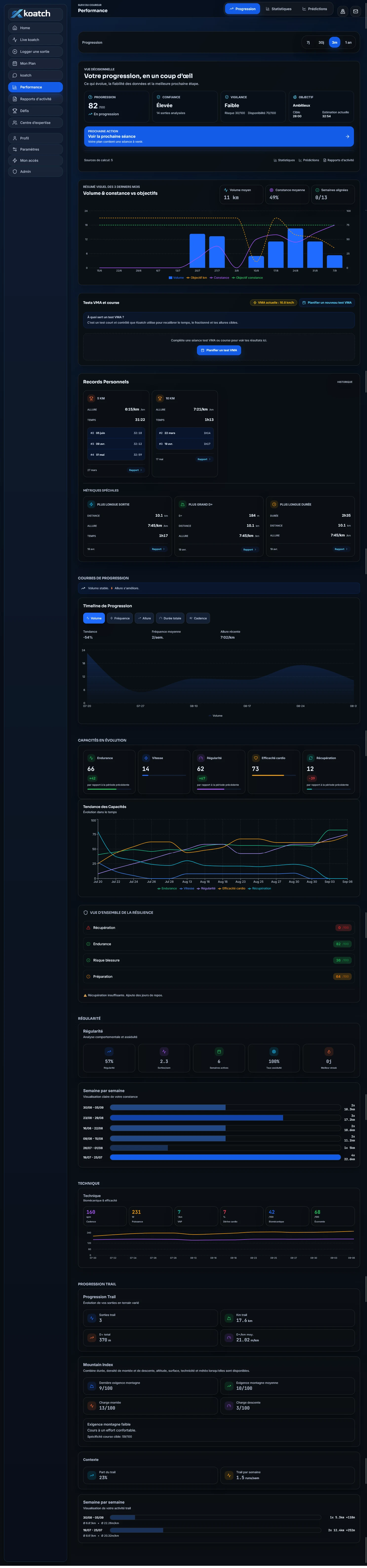Image resolution: width=367 pixels, height=1568 pixels.
Task: Click Planifier un nouveau test VMA
Action: point(327,303)
